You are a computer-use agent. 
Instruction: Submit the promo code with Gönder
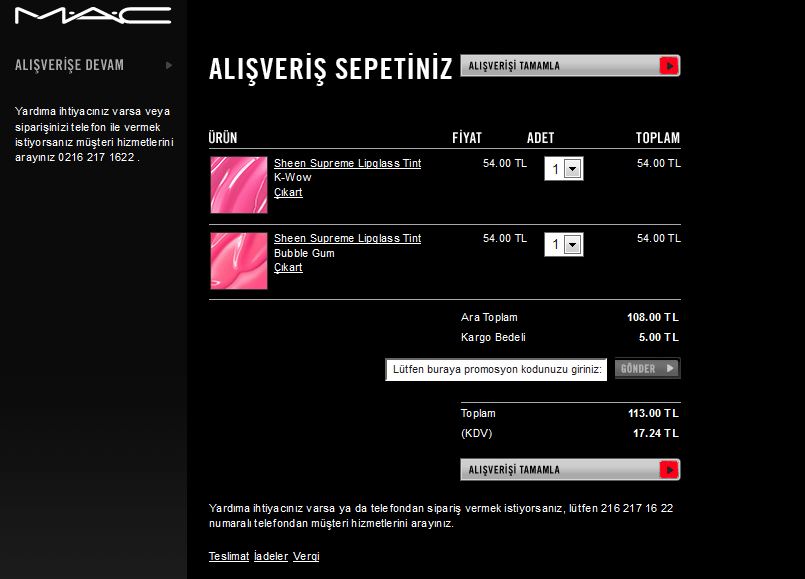[647, 368]
